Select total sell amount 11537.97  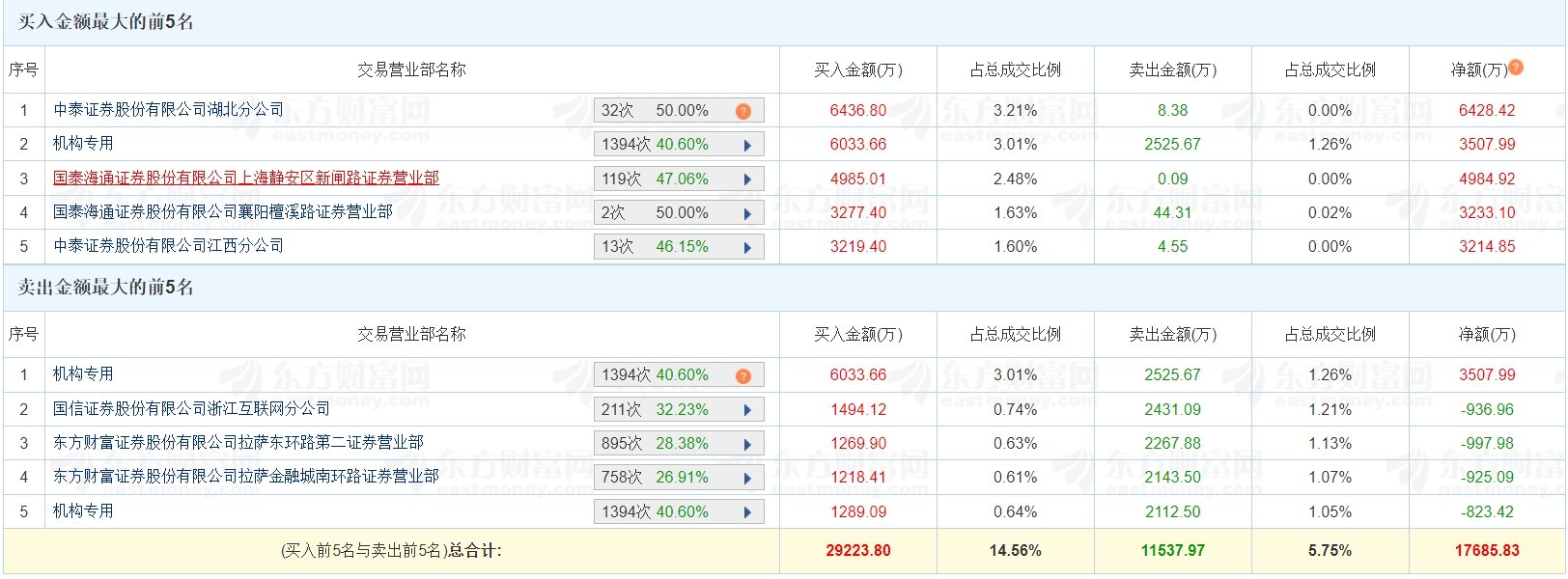[1173, 551]
